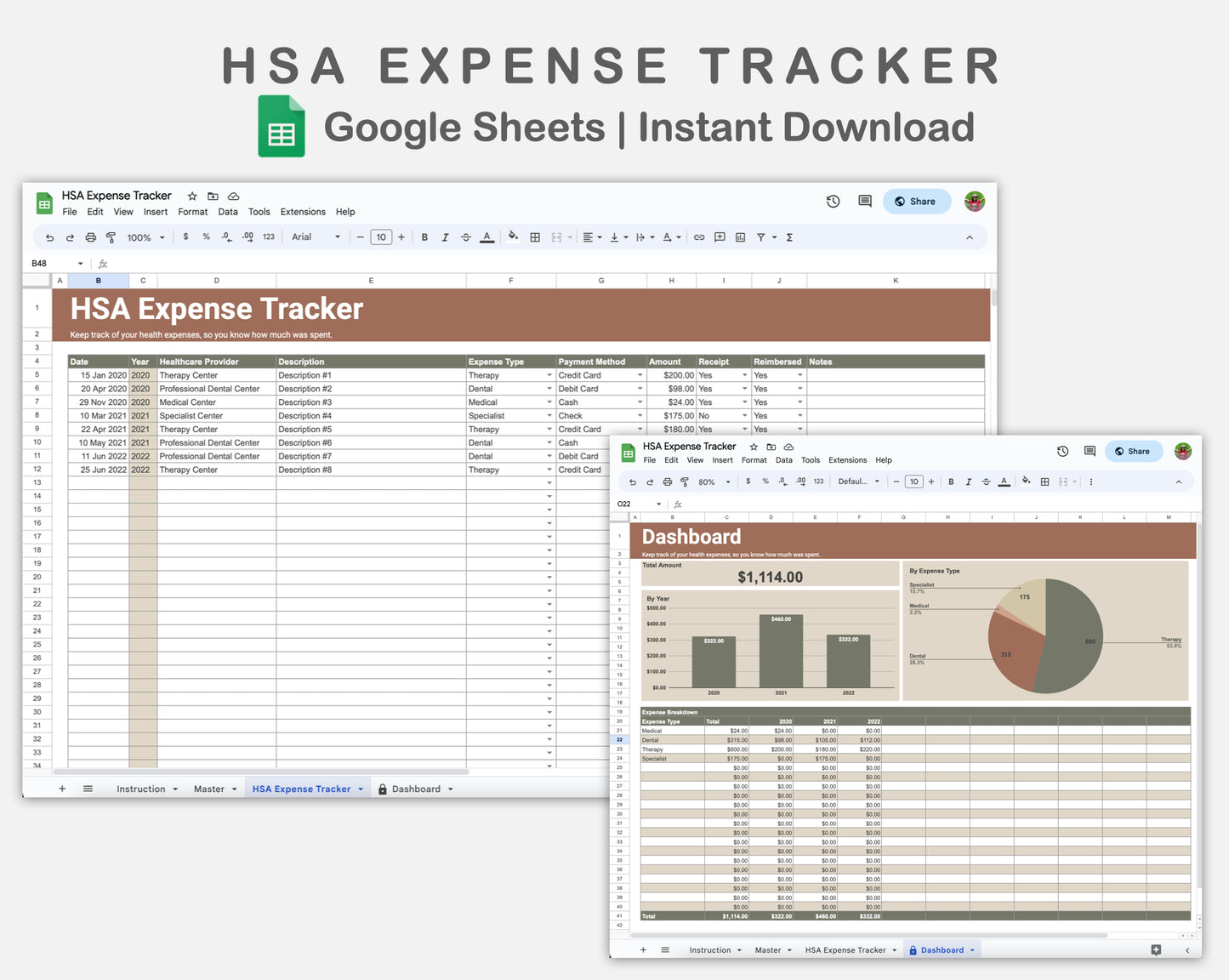This screenshot has height=980, width=1229.
Task: Toggle strikethrough formatting
Action: [x=466, y=237]
